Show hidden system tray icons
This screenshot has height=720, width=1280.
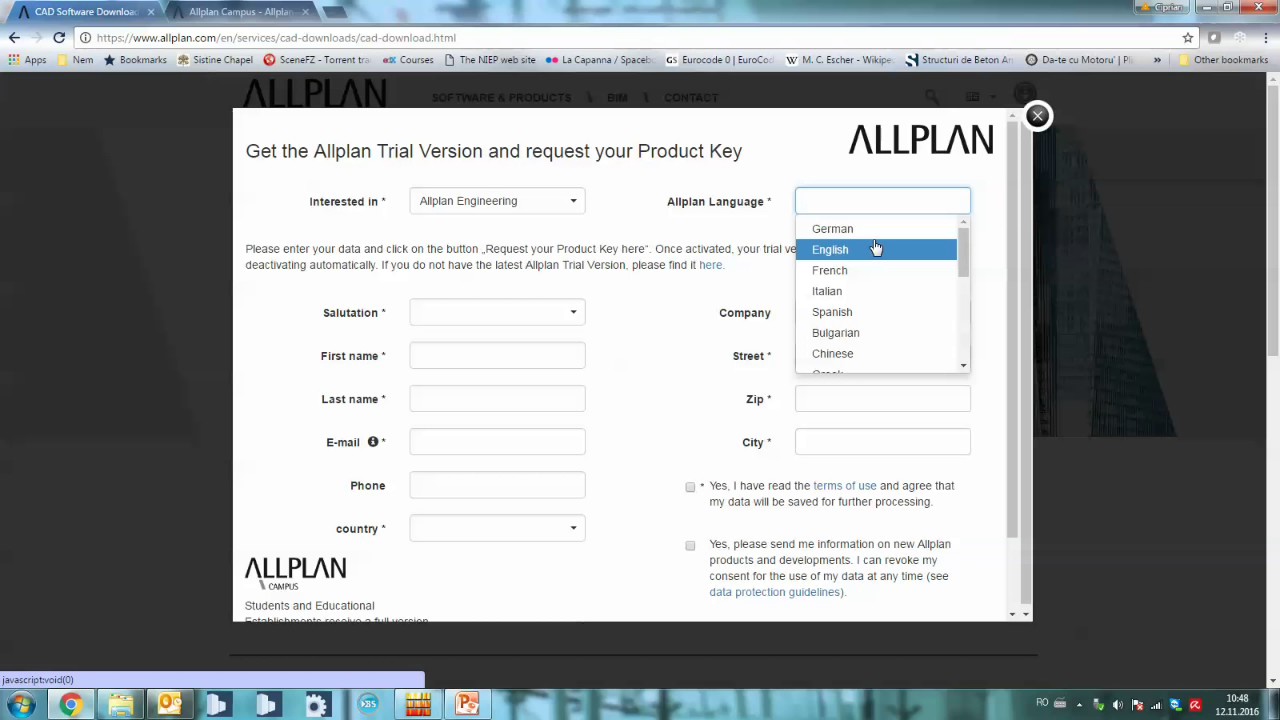(1079, 704)
